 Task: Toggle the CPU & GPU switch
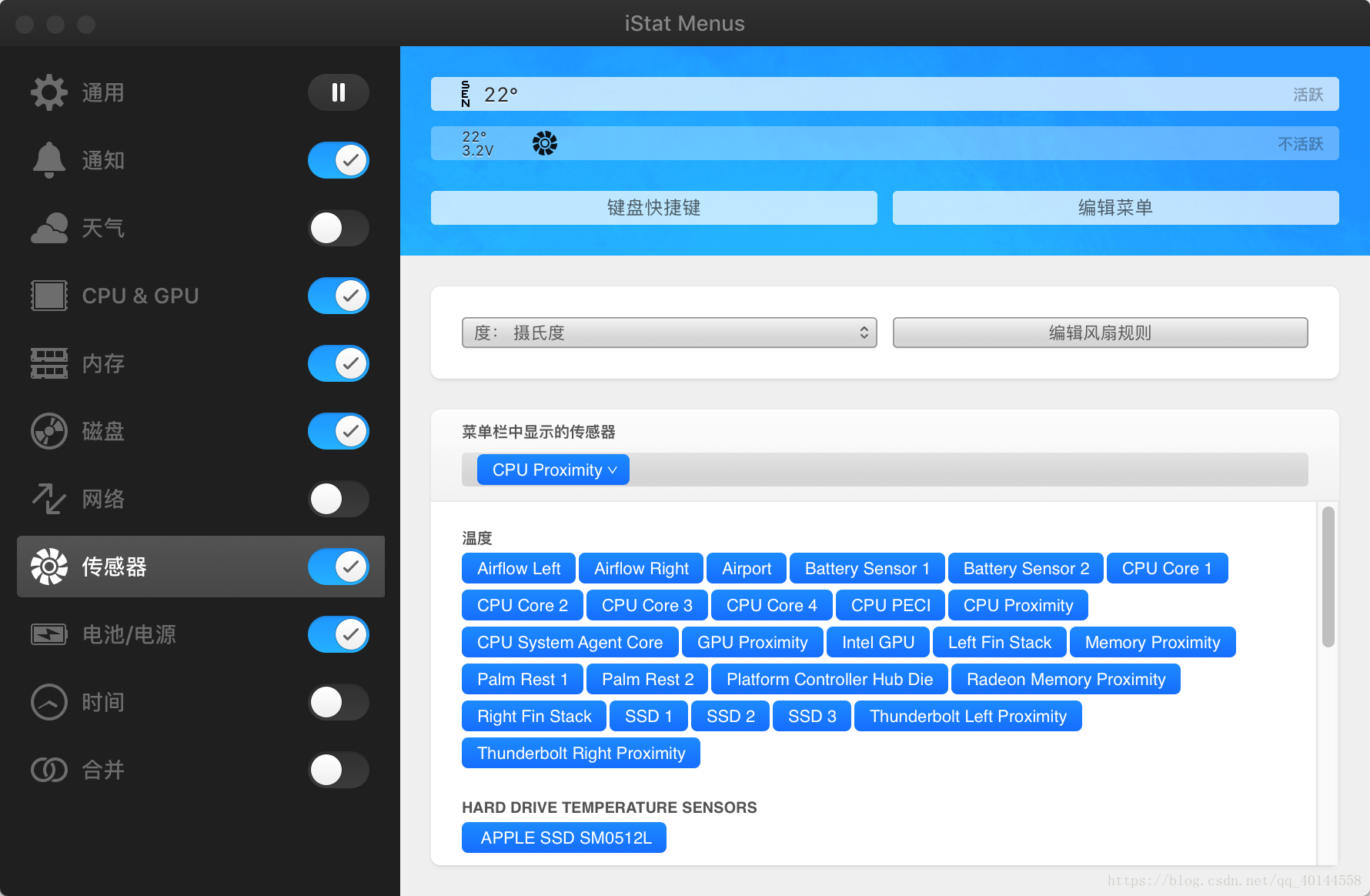(x=339, y=296)
